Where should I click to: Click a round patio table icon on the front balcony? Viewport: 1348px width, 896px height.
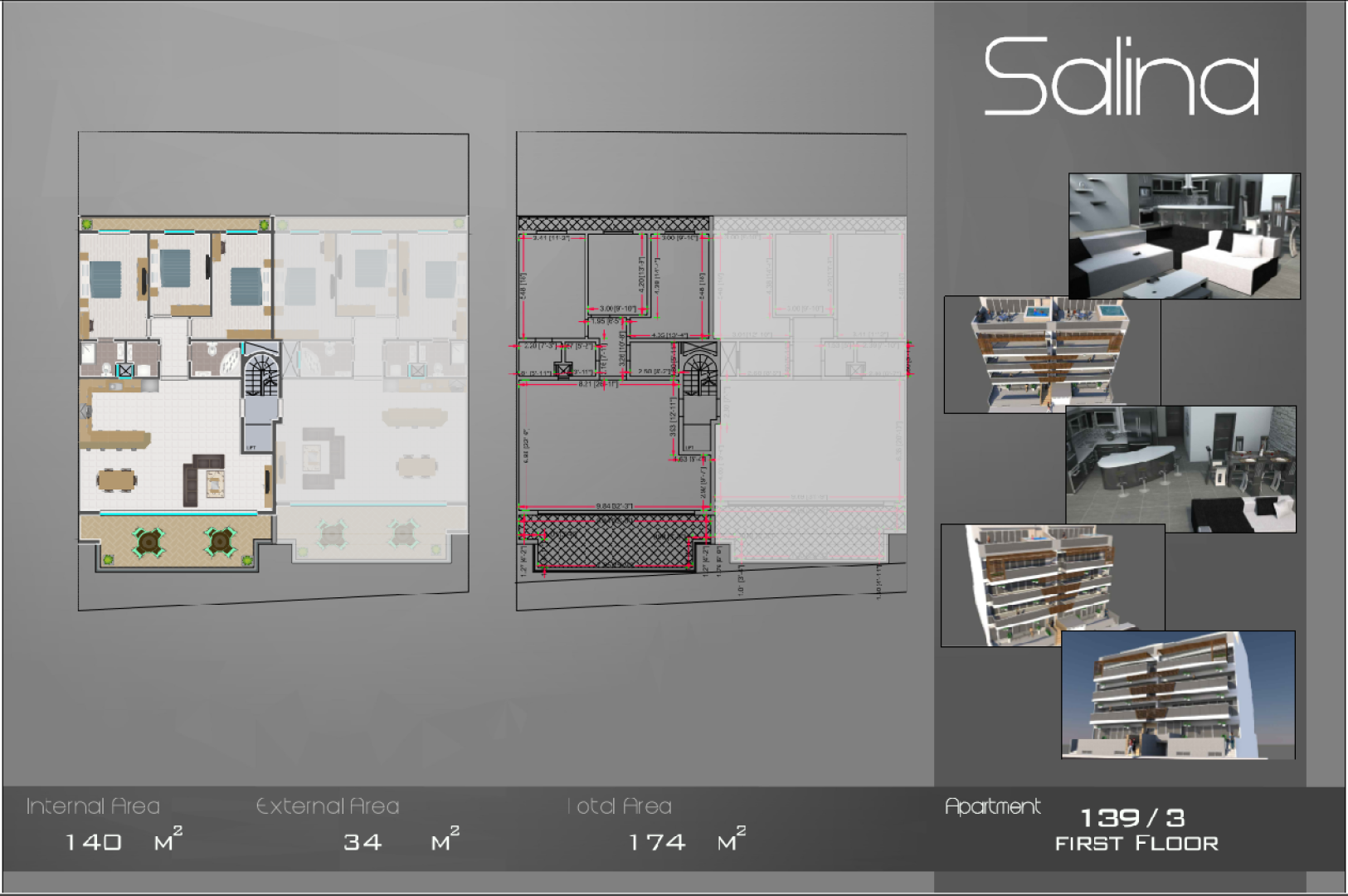point(149,541)
